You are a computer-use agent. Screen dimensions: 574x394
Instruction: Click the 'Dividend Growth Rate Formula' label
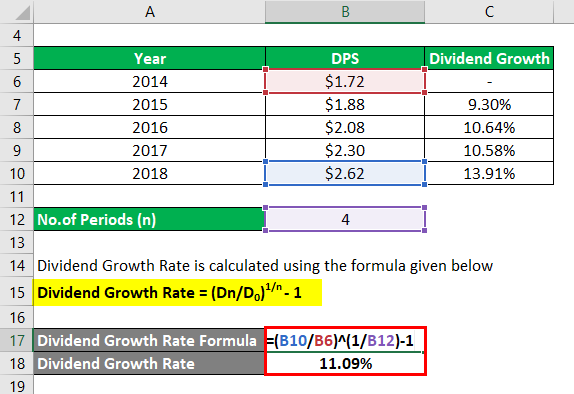click(149, 341)
